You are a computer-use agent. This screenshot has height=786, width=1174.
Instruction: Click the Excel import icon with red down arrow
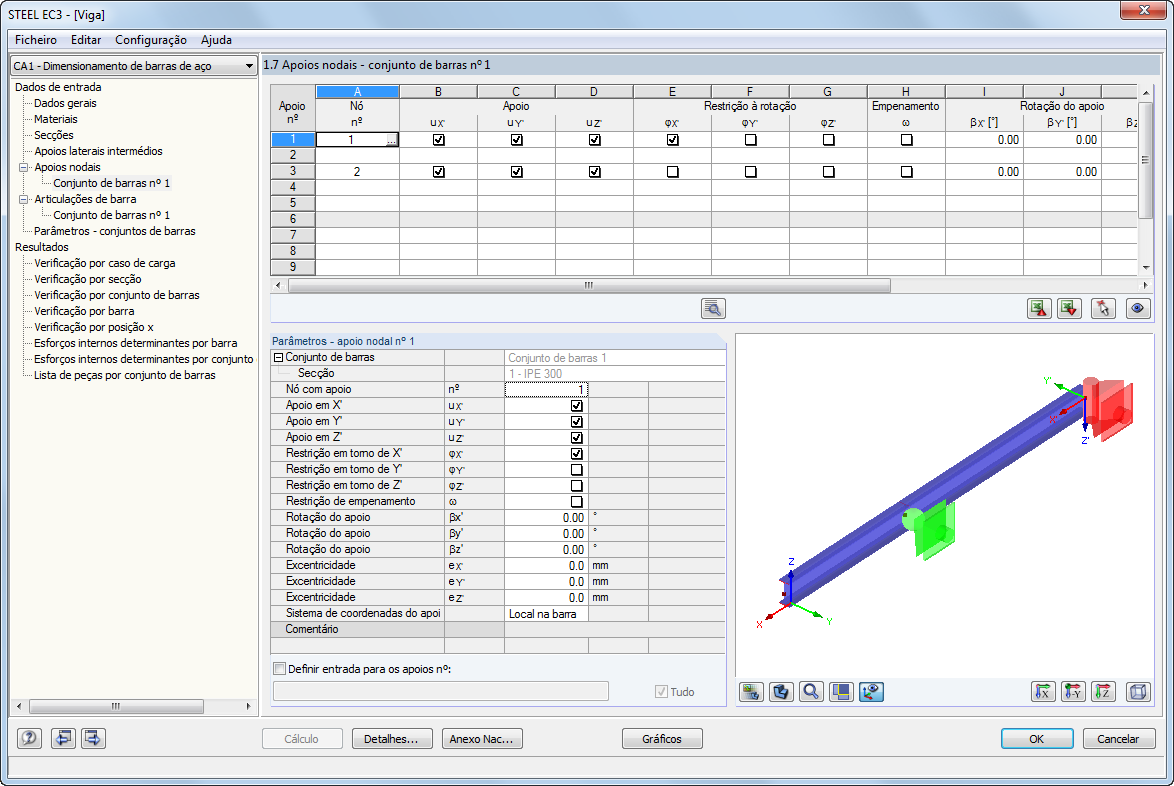tap(1069, 308)
